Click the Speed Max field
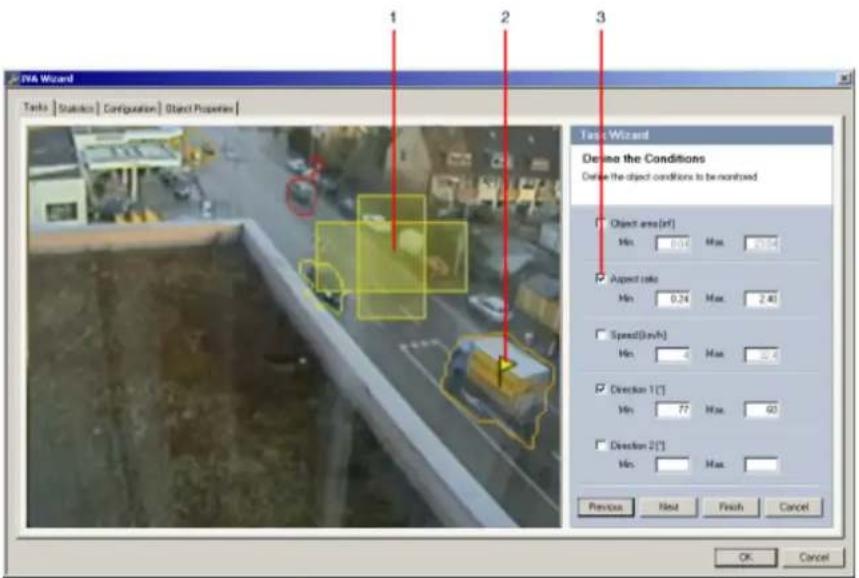 pos(761,354)
